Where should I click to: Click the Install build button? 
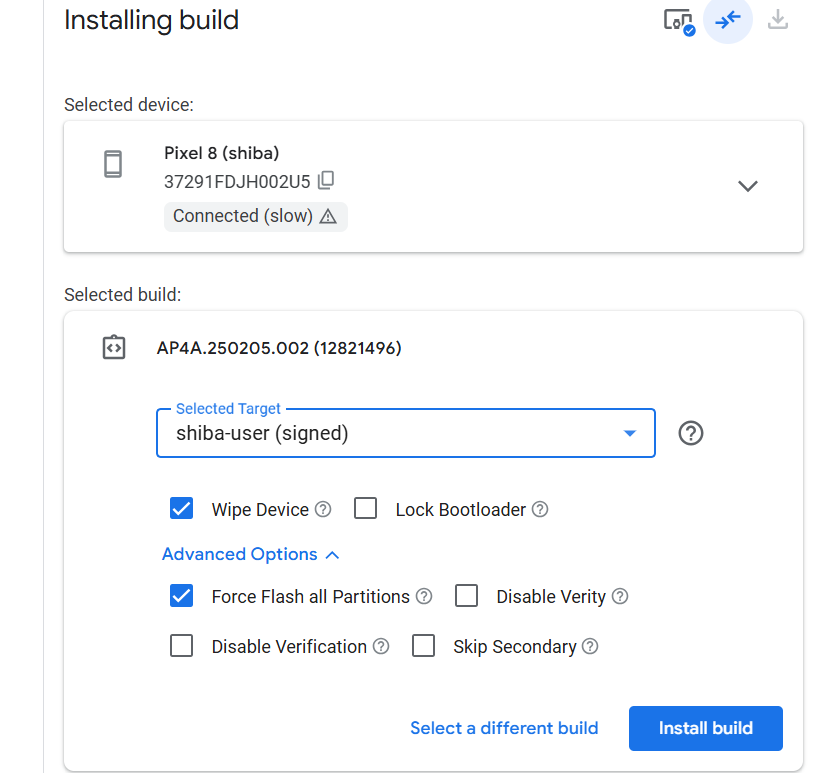705,728
